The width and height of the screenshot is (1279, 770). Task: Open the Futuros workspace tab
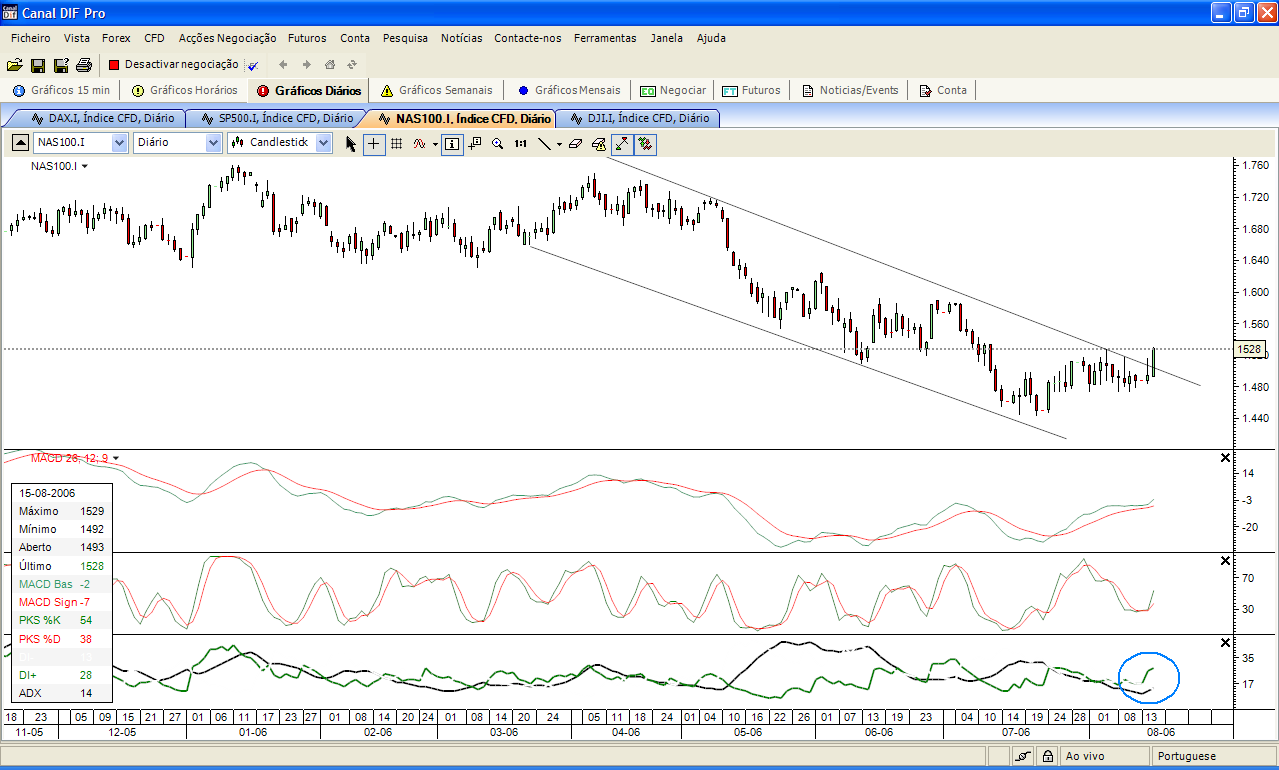tap(752, 90)
